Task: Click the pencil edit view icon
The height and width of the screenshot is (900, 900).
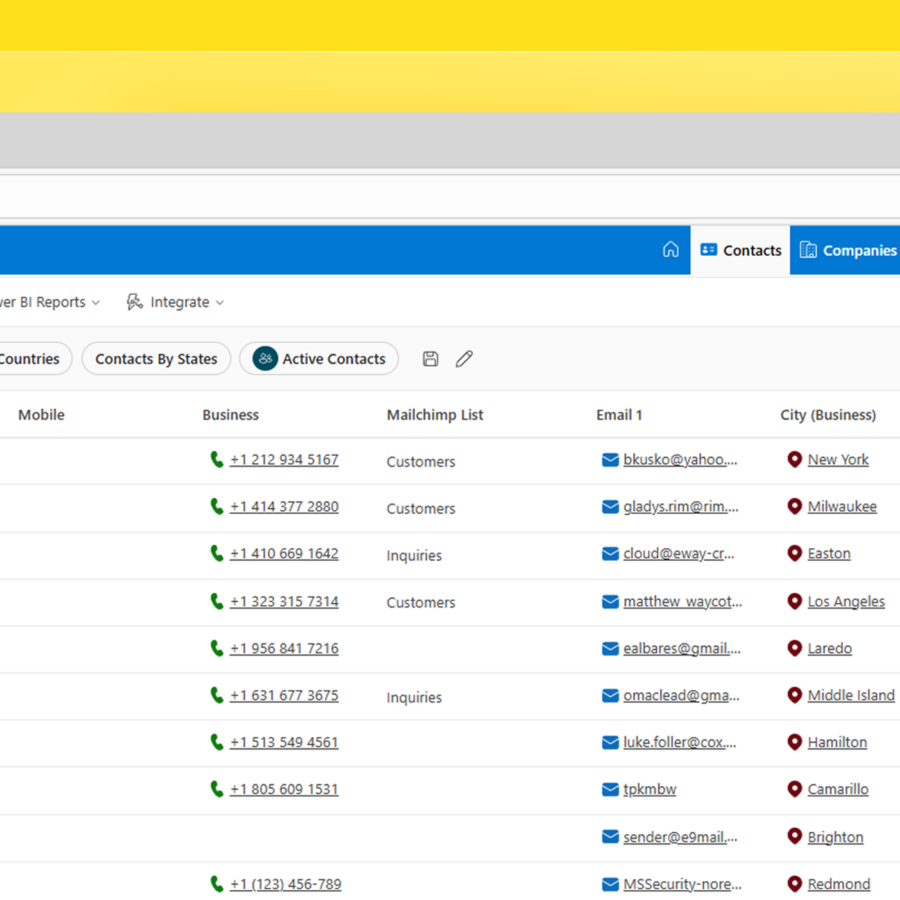Action: [464, 359]
